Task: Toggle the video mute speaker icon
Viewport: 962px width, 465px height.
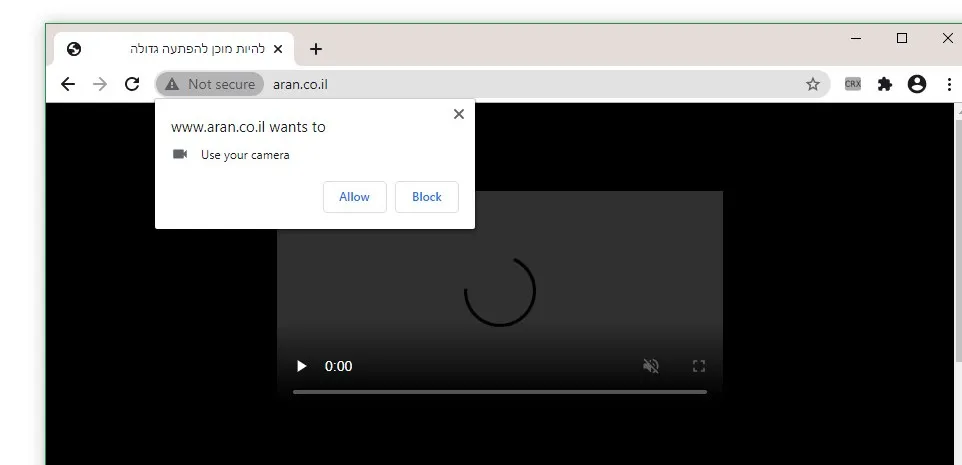Action: [651, 366]
